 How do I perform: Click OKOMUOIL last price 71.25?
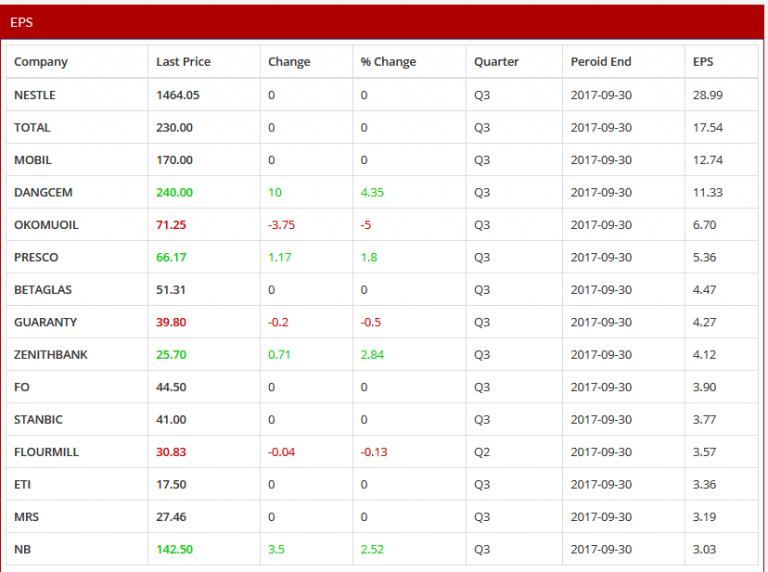coord(171,225)
